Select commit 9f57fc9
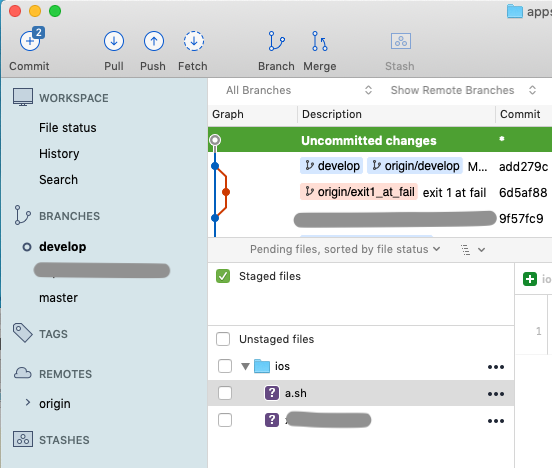 [x=380, y=218]
